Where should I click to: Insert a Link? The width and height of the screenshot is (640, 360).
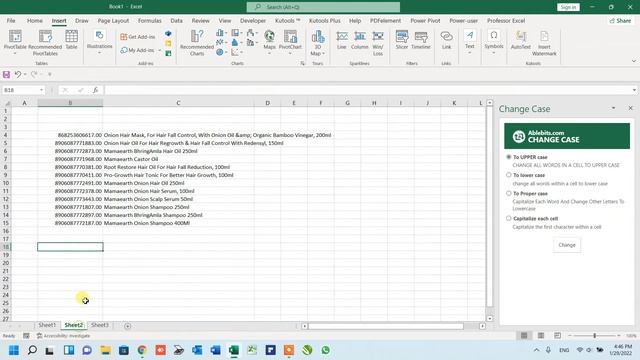click(x=447, y=40)
